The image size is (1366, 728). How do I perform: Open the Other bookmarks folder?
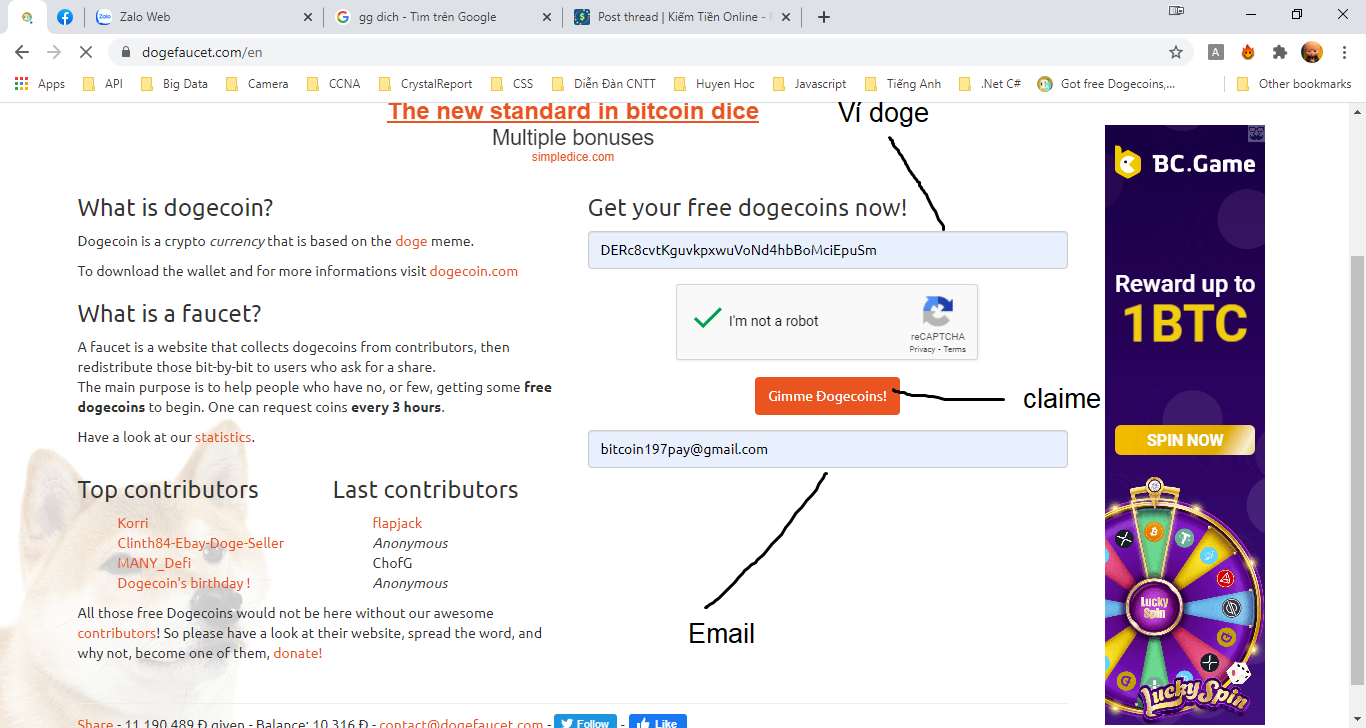[x=1294, y=84]
